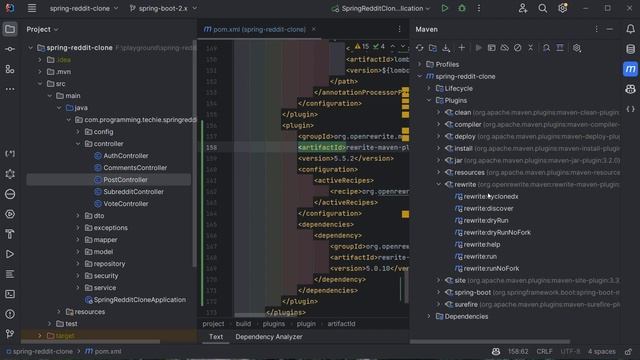Expand the dto folder
640x360 pixels.
point(78,216)
